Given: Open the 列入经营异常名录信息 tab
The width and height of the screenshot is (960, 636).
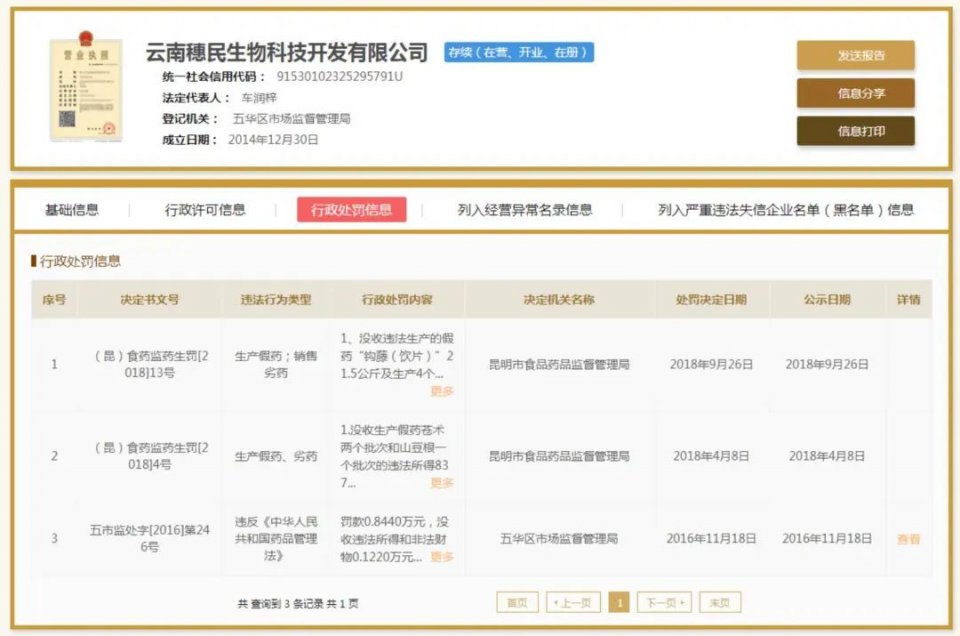Looking at the screenshot, I should point(525,210).
